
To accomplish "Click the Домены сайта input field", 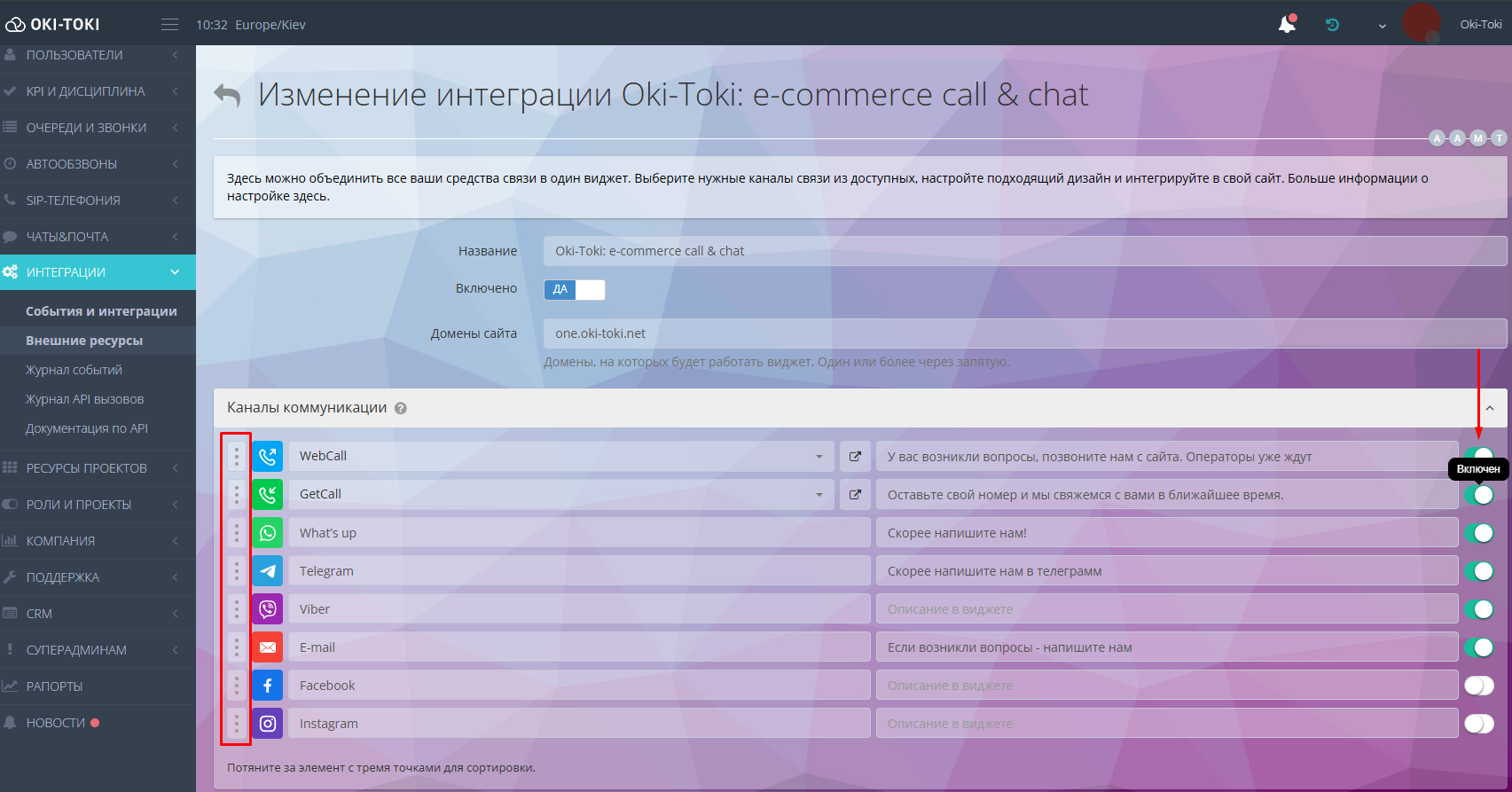I will (x=1024, y=333).
